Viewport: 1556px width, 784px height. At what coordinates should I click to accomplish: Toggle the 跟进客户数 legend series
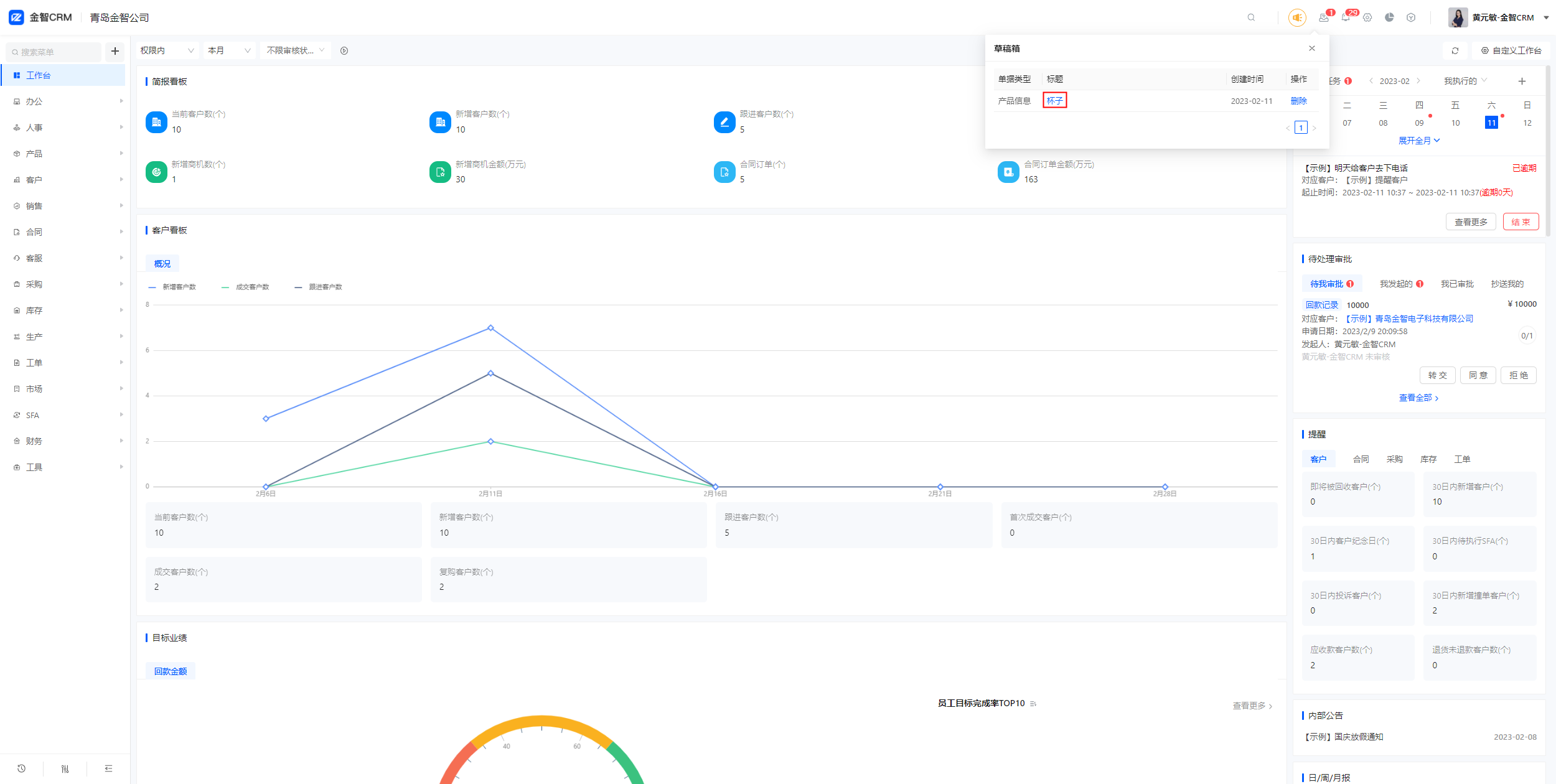click(x=319, y=287)
